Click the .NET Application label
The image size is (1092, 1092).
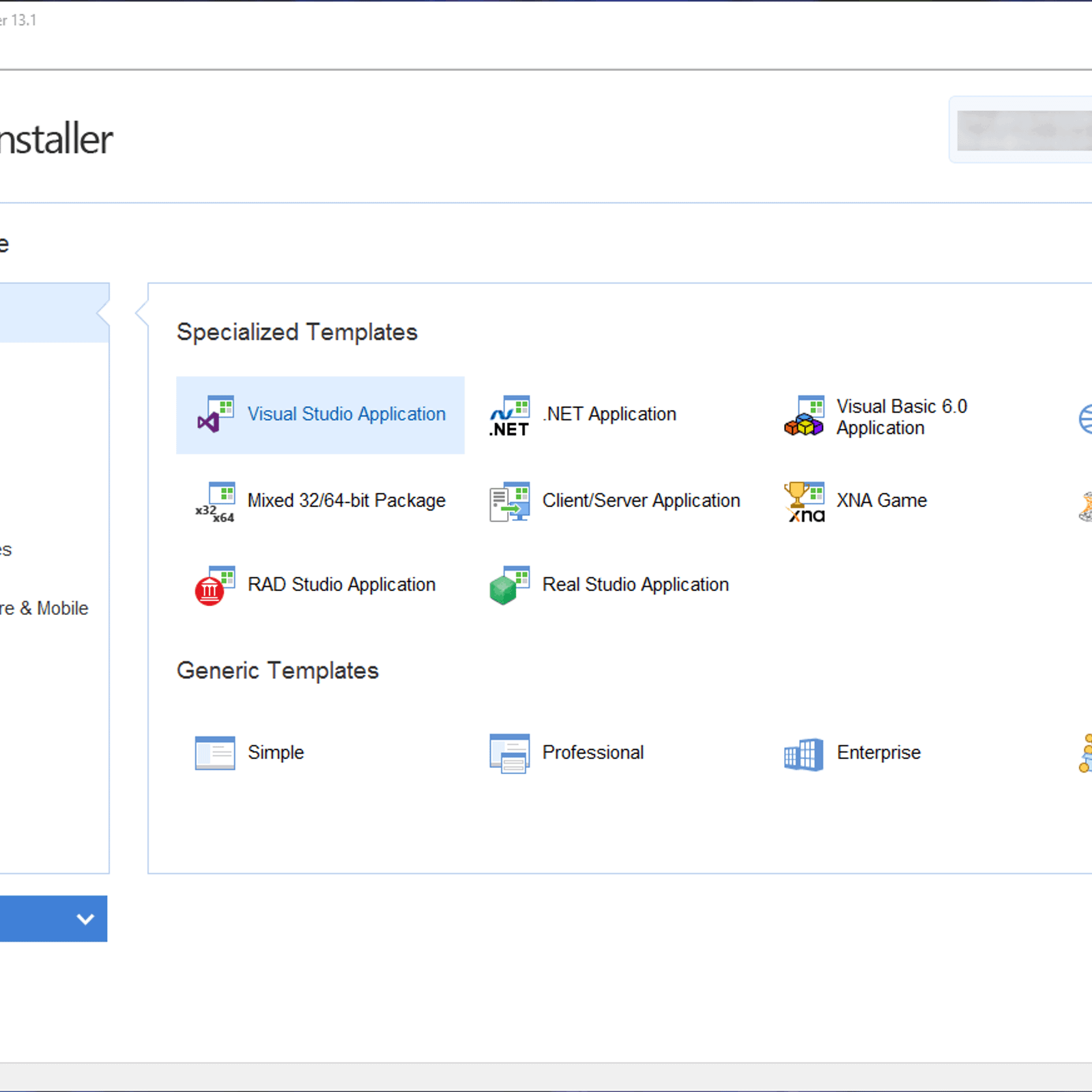point(609,414)
